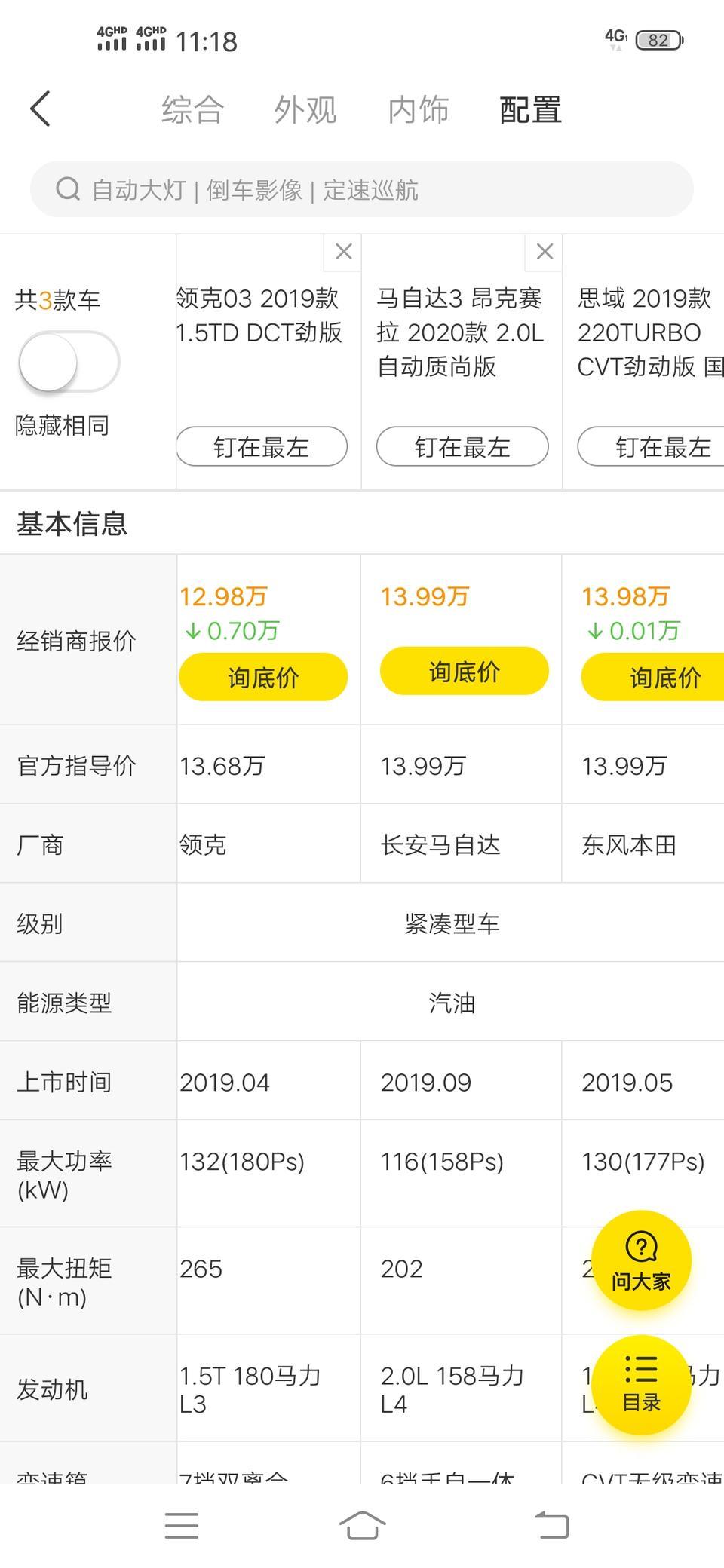The width and height of the screenshot is (724, 1568).
Task: Tap the 130(177Ps) power cell
Action: point(643,1174)
